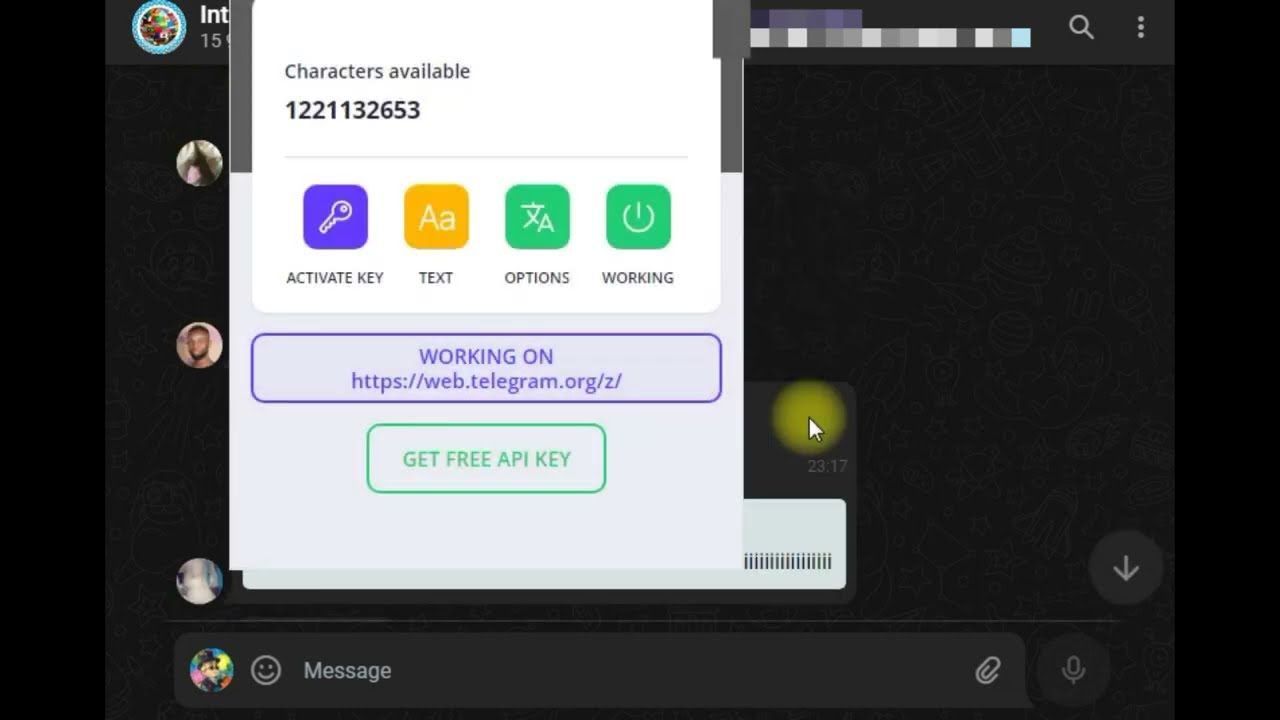The width and height of the screenshot is (1280, 720).
Task: Toggle the green Working power button
Action: click(638, 217)
